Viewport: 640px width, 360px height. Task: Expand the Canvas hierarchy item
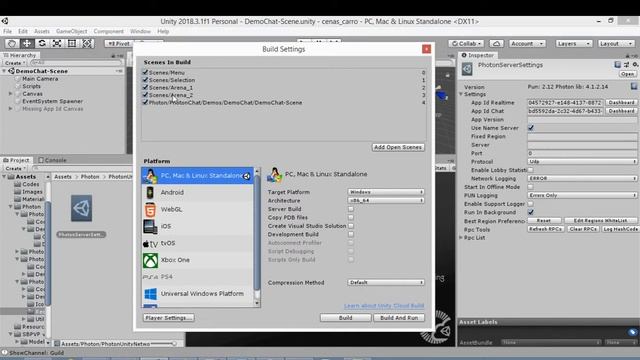click(x=11, y=94)
